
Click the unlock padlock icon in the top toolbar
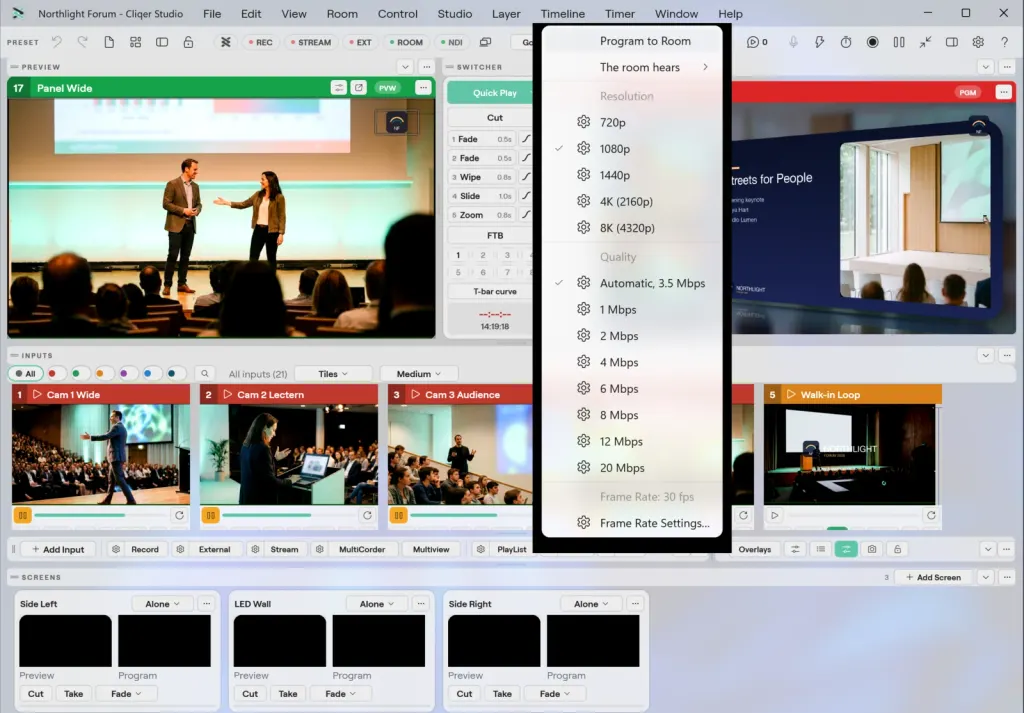188,42
